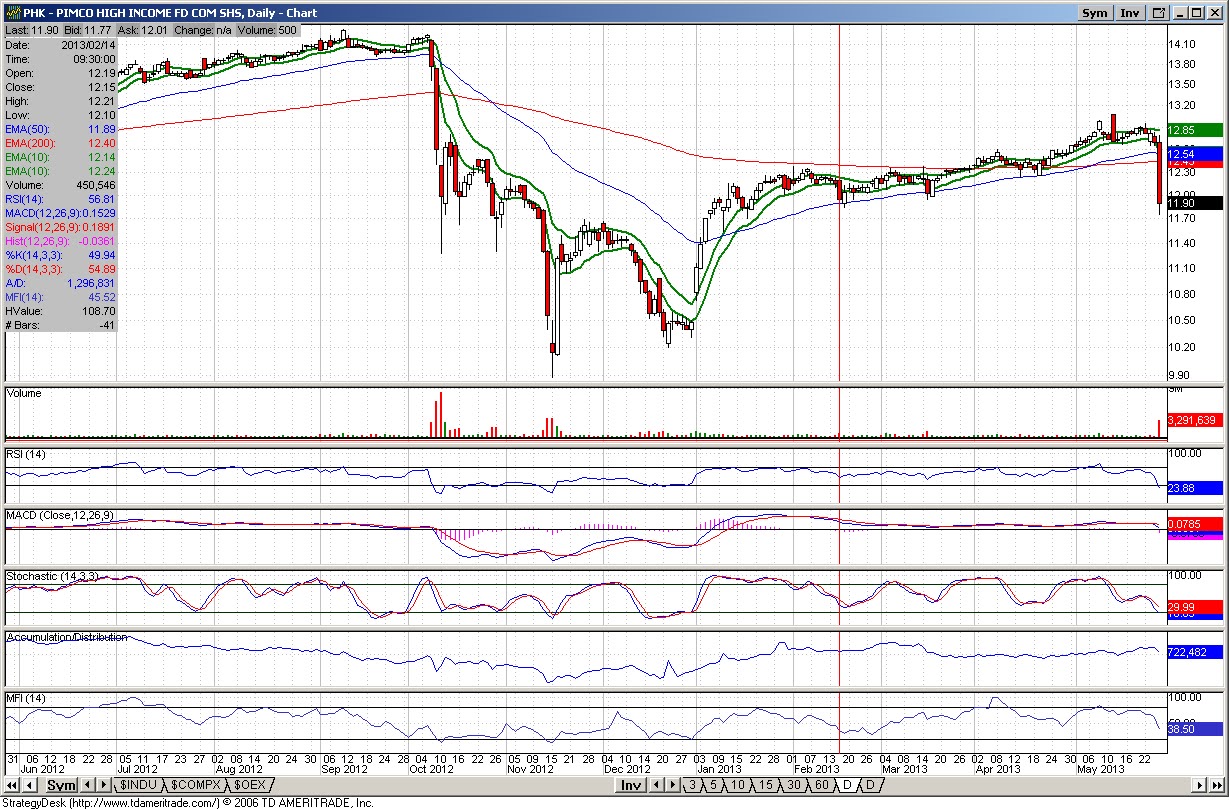1229x809 pixels.
Task: Click the red 3,291,639 volume marker
Action: click(x=1195, y=420)
